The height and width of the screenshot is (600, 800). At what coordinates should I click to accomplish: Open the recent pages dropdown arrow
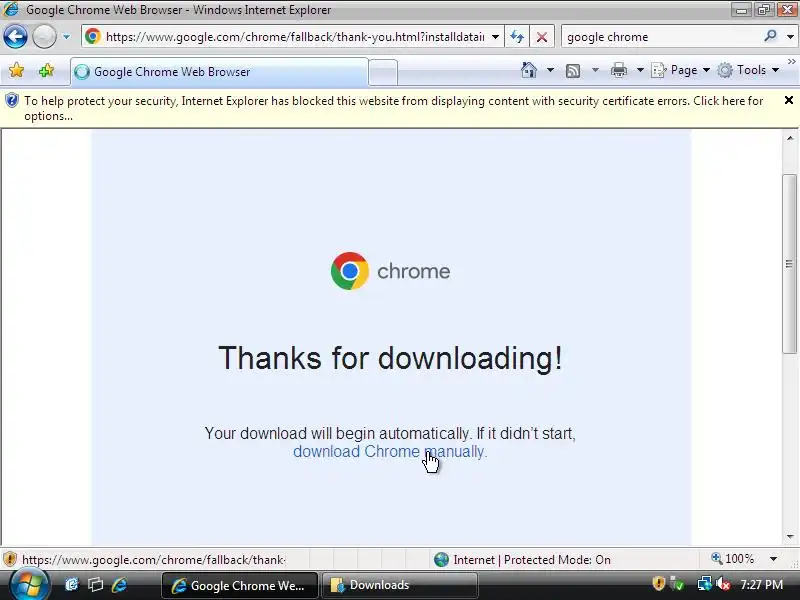[66, 37]
